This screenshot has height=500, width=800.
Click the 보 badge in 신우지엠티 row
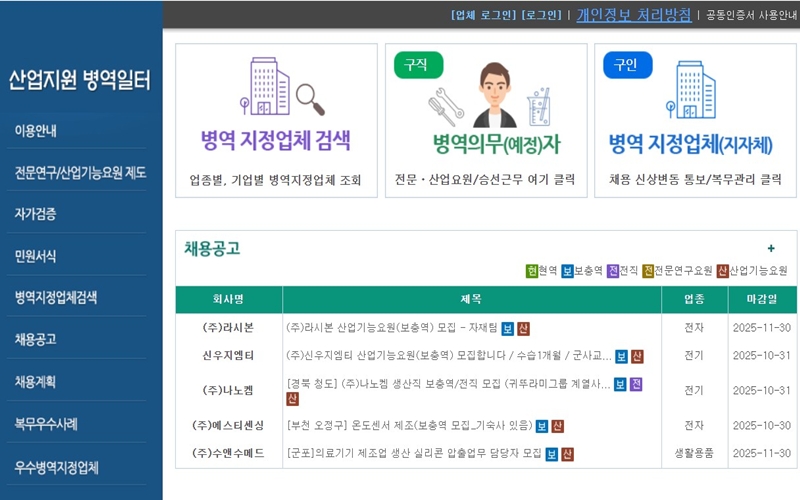click(621, 357)
